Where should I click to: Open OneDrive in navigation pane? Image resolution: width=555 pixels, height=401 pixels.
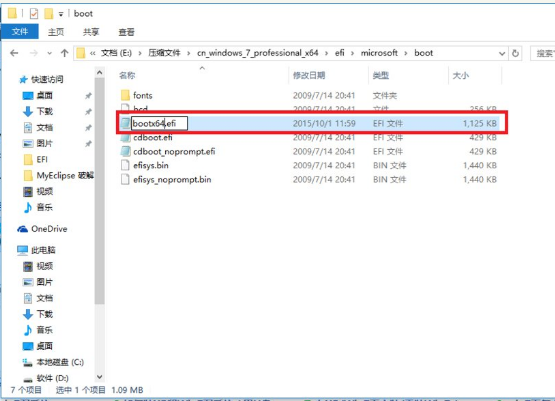49,229
